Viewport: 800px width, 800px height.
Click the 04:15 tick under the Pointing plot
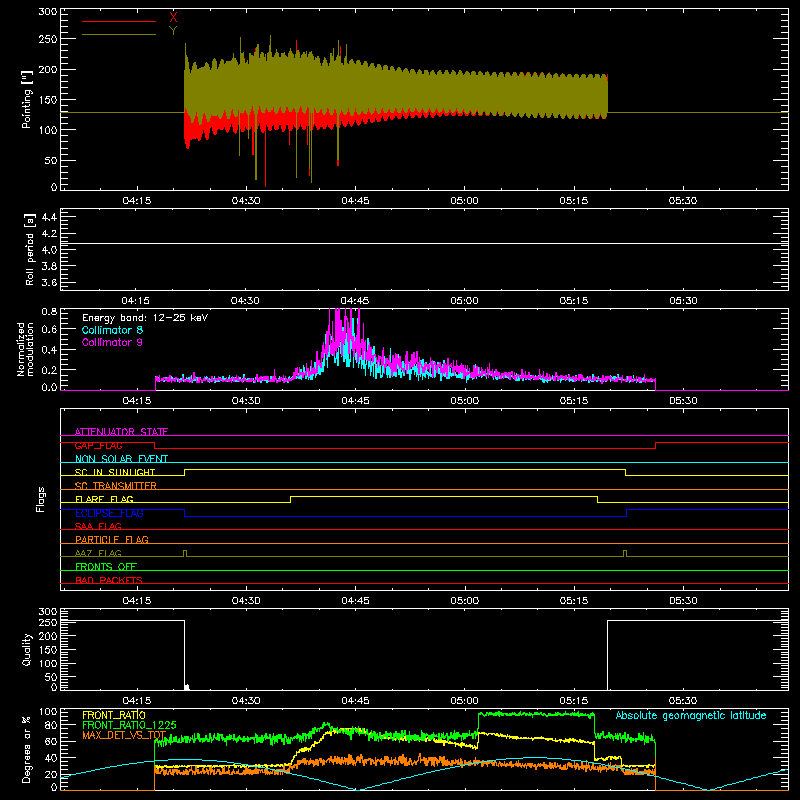(x=136, y=201)
